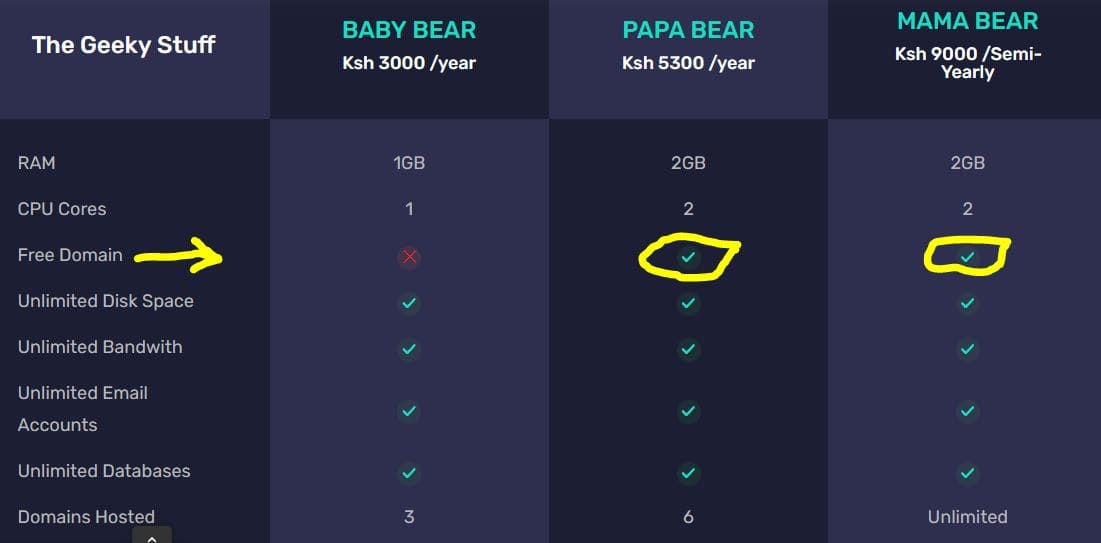Click Mama Bear Unlimited Databases checkmark
Screen dimensions: 1101x543
click(x=967, y=472)
